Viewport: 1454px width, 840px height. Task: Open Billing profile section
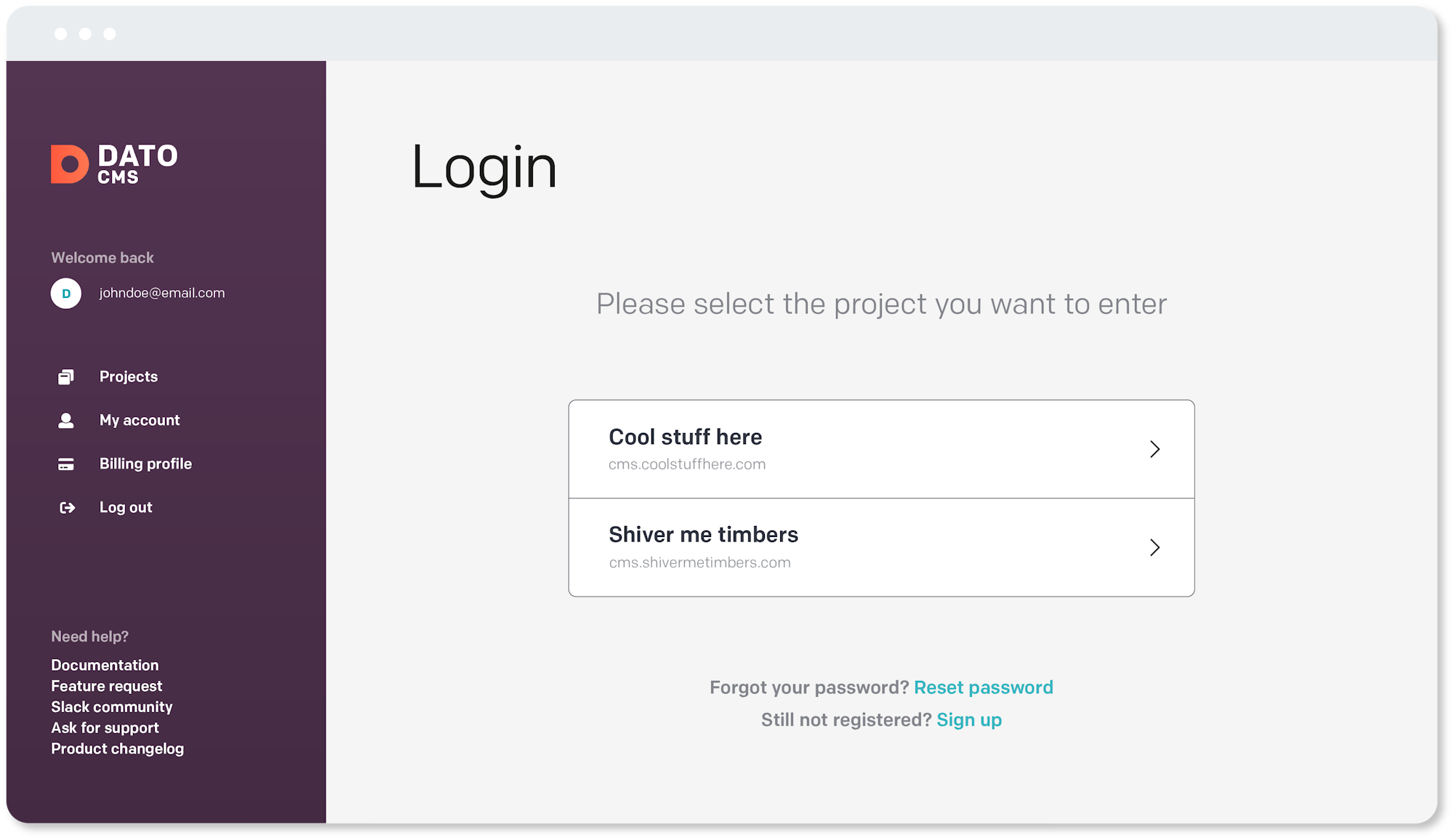pyautogui.click(x=145, y=464)
